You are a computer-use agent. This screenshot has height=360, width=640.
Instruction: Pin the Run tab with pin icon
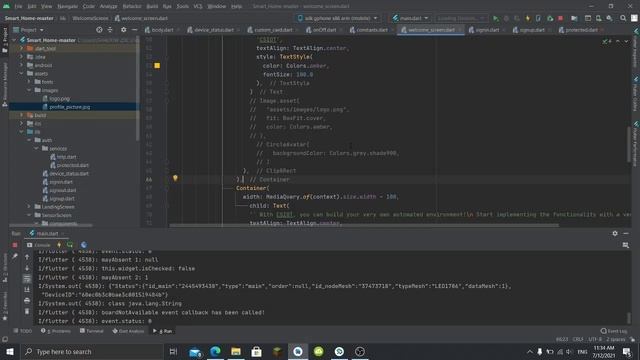(x=15, y=256)
